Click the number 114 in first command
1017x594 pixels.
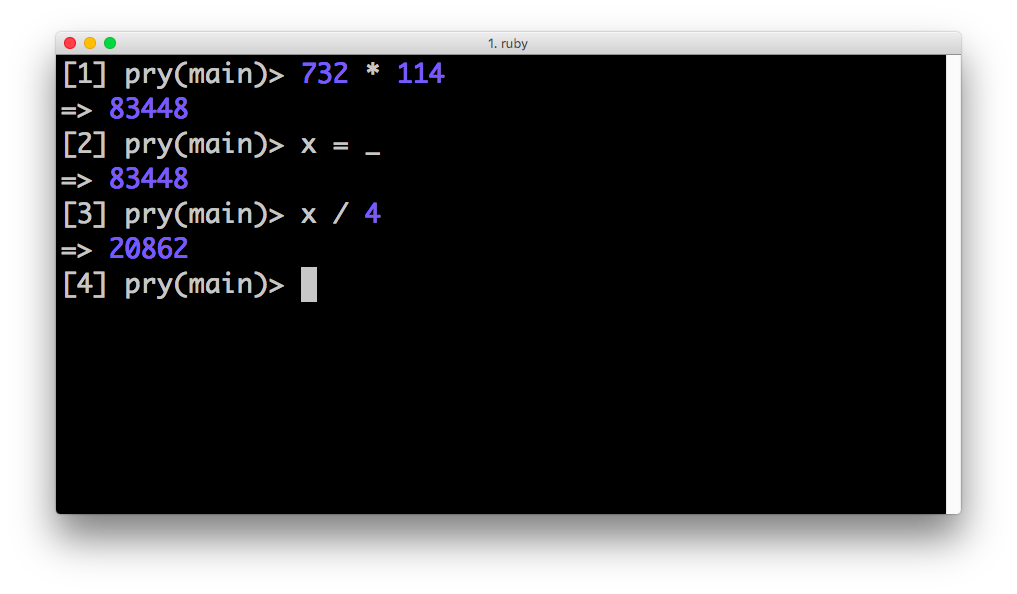(420, 73)
